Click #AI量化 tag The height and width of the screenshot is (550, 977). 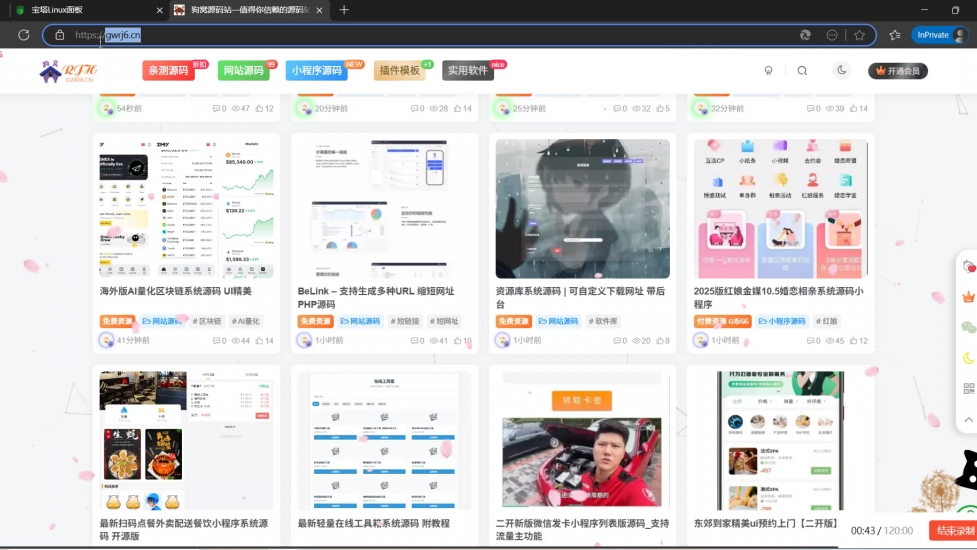pos(246,321)
